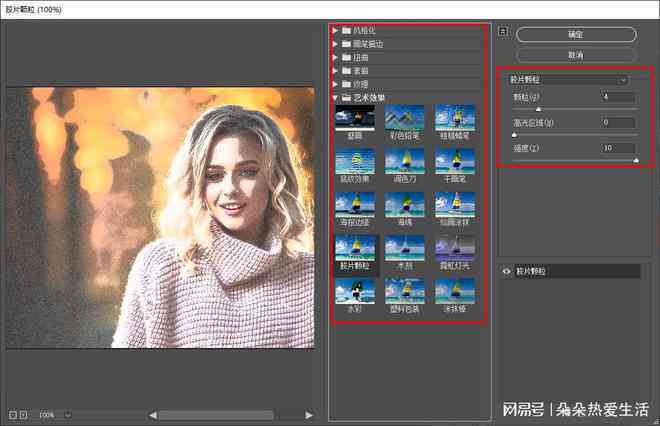Select the 粗糙蜡笔 filter thumbnail
The height and width of the screenshot is (426, 660).
[455, 118]
